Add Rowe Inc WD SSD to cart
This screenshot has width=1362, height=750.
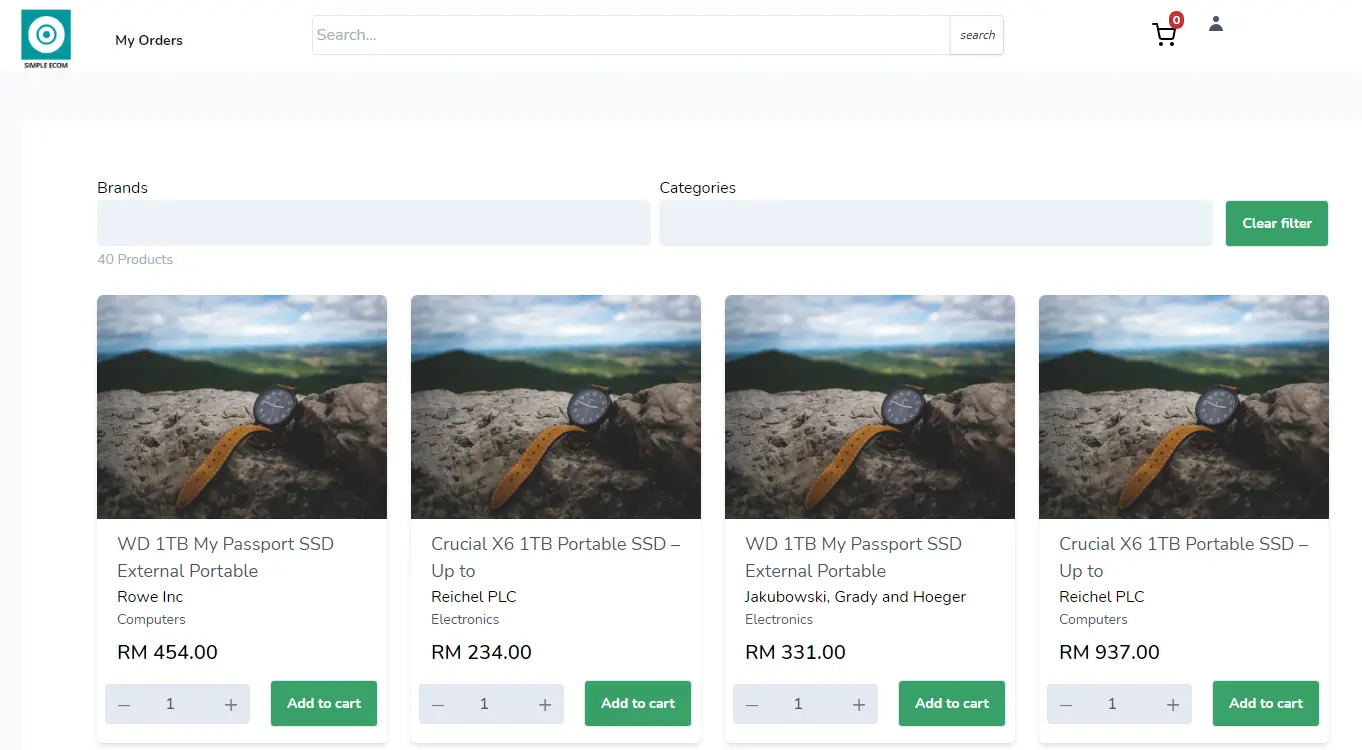(324, 703)
